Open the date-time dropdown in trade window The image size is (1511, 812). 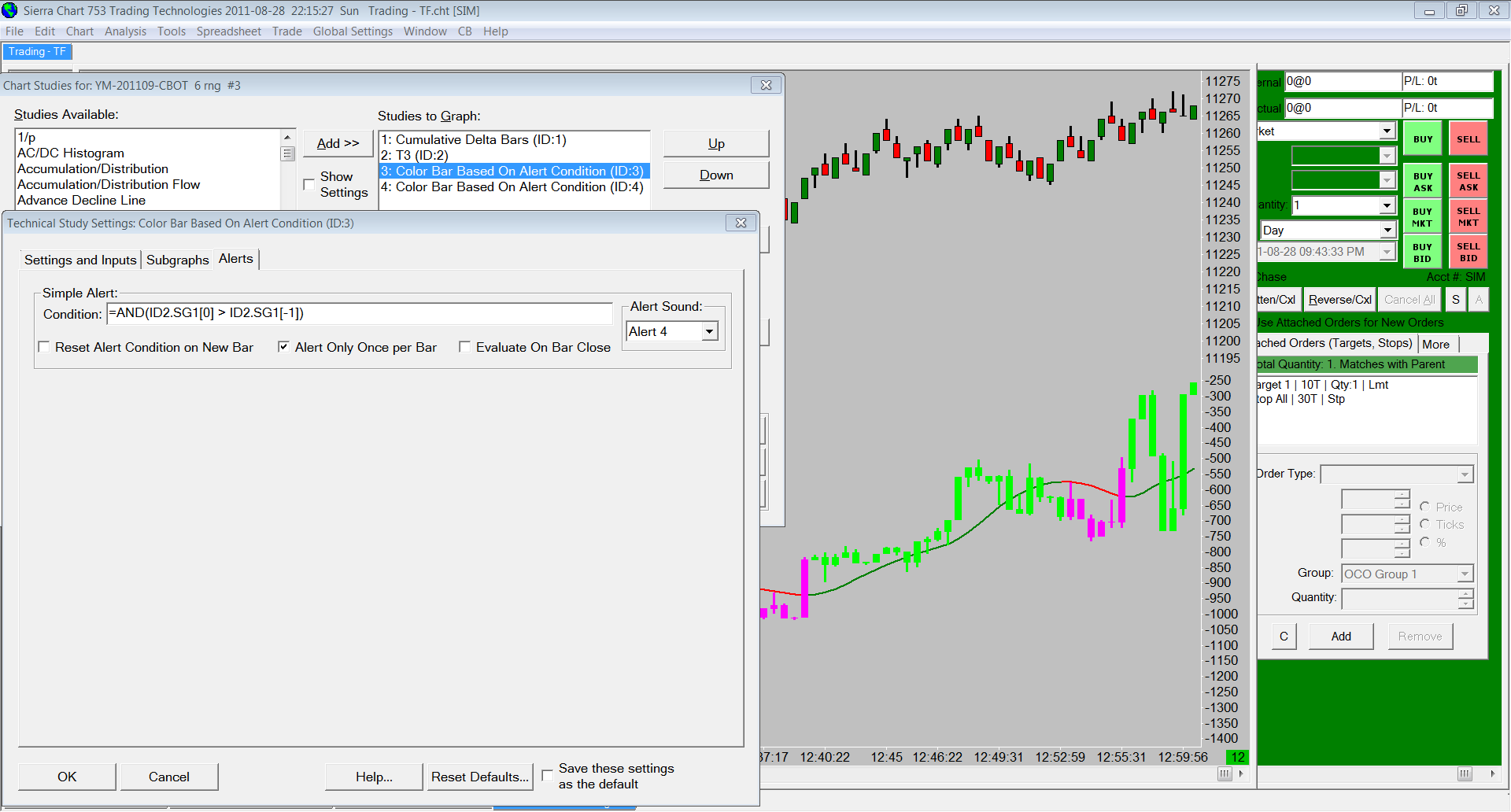(1387, 252)
